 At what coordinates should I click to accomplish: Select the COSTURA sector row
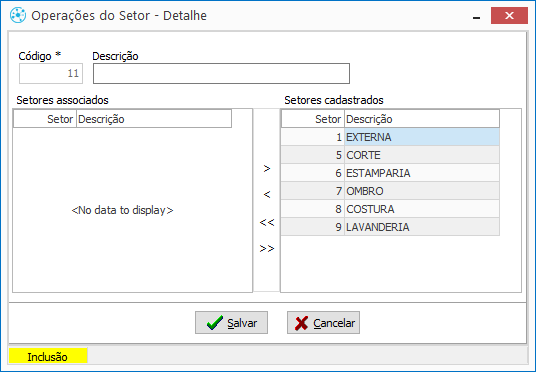[390, 209]
